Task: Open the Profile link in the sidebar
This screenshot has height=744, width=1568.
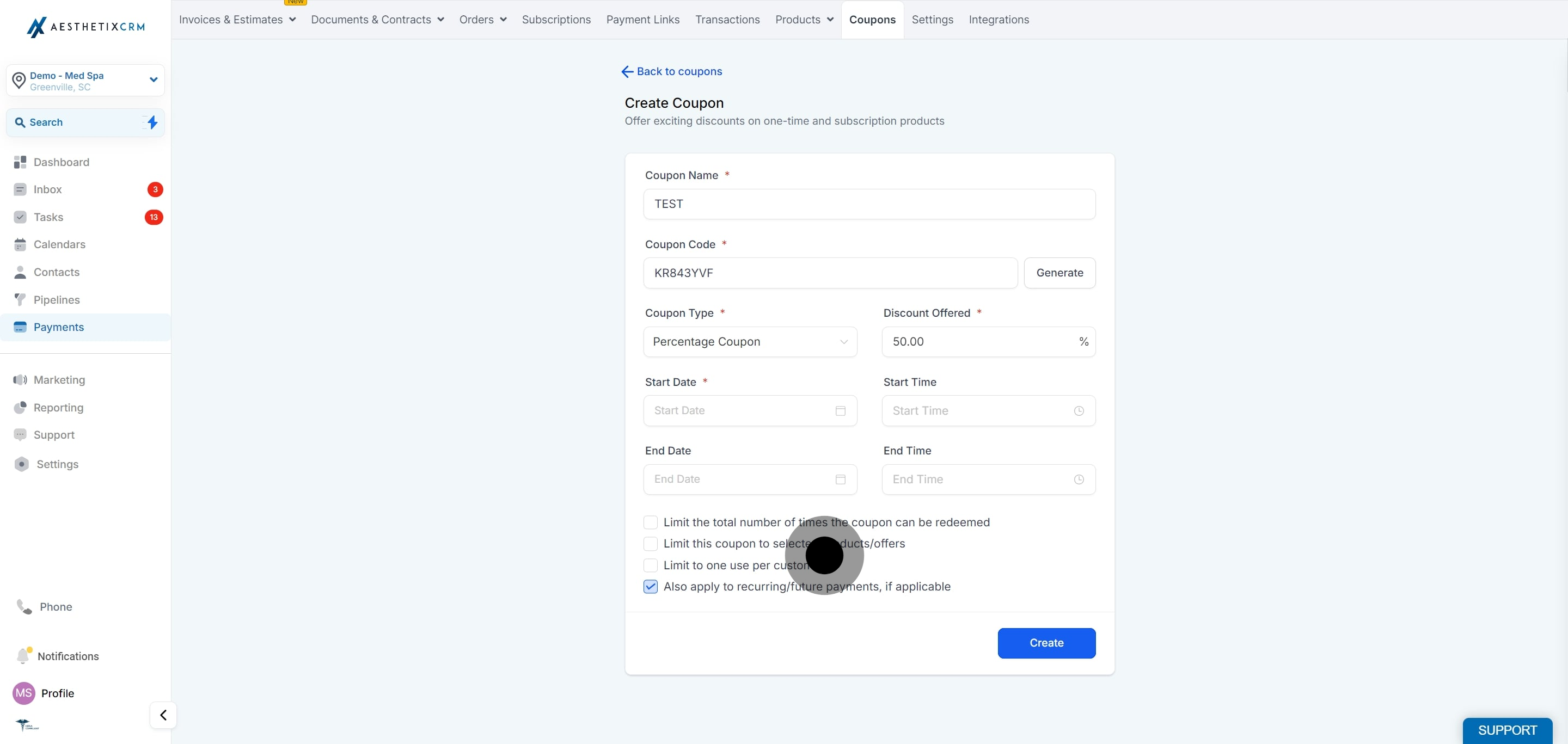Action: click(x=58, y=693)
